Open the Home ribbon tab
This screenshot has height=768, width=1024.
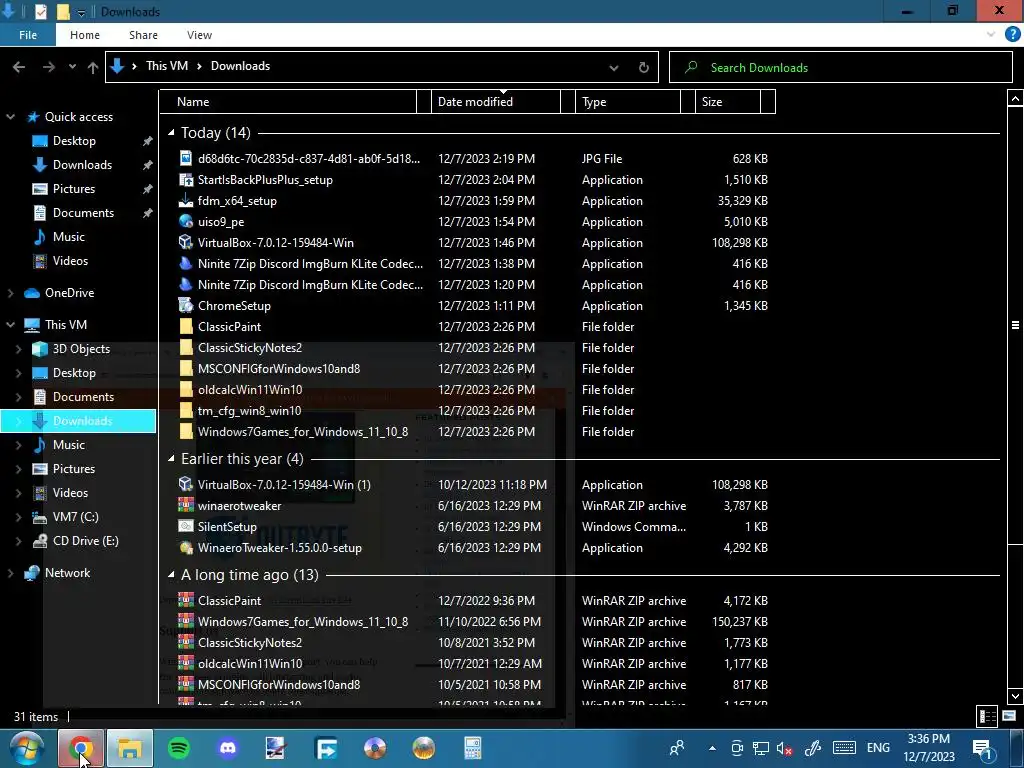click(85, 35)
